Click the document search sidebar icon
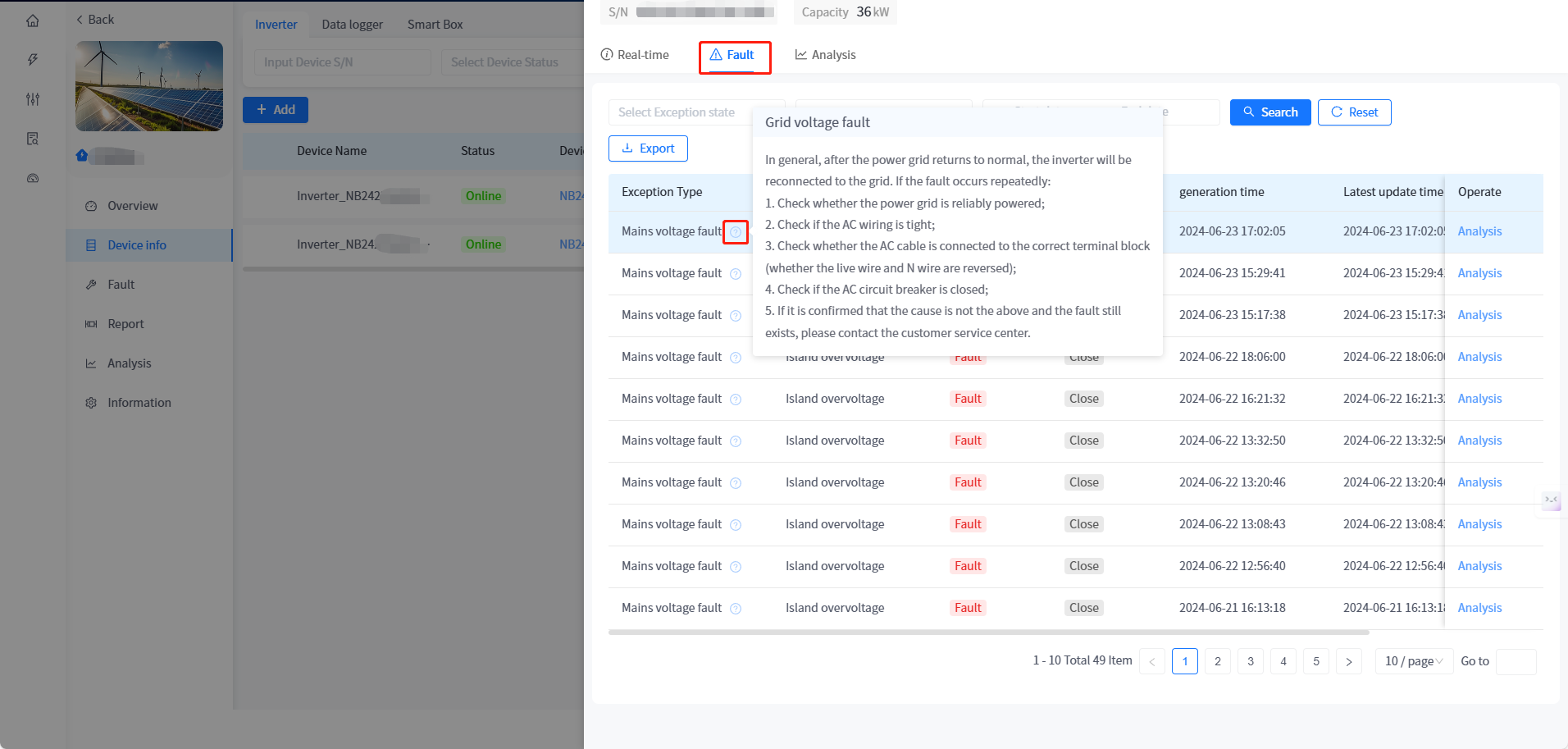This screenshot has width=1568, height=749. click(x=33, y=139)
